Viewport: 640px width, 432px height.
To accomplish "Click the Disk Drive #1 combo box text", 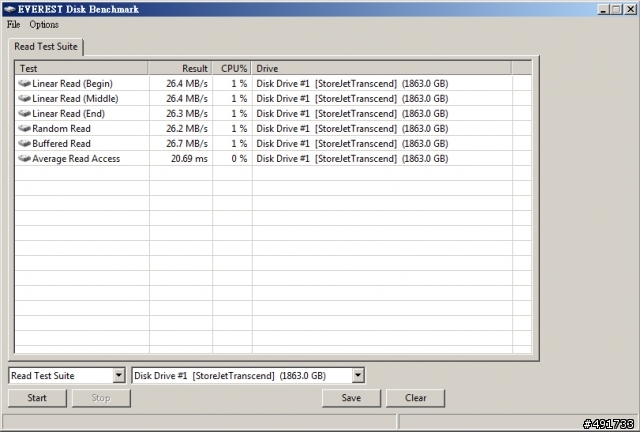I will pyautogui.click(x=230, y=376).
